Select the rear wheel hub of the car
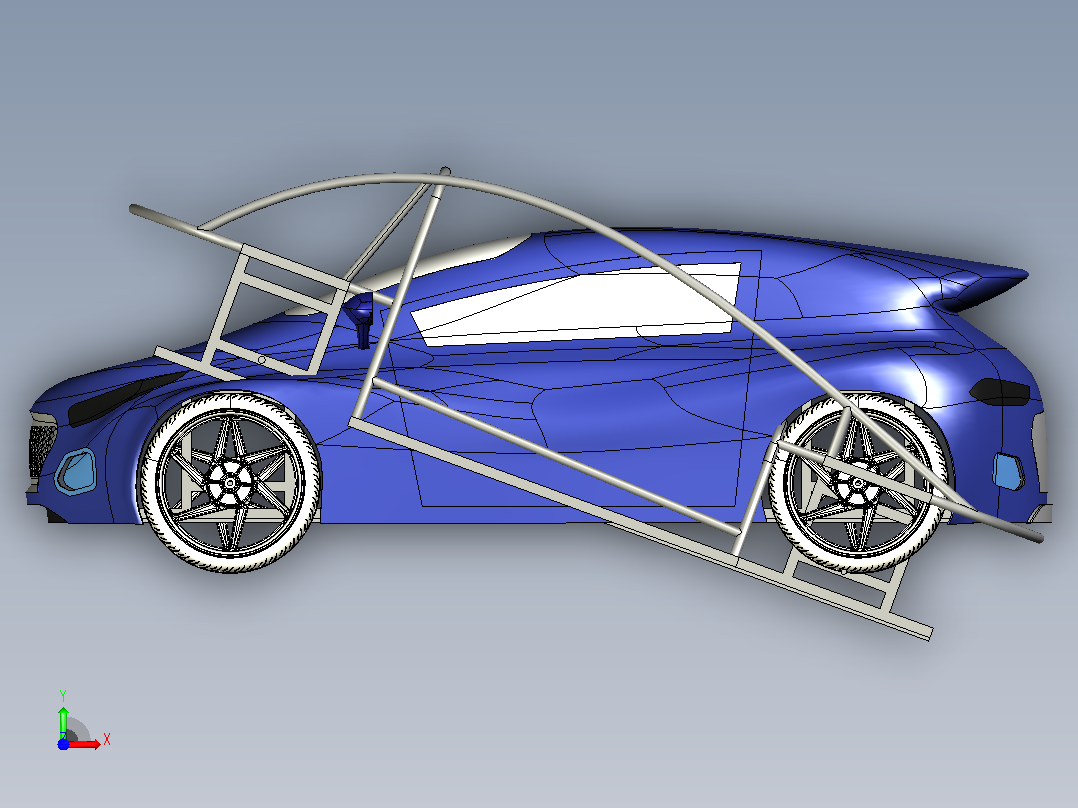Viewport: 1078px width, 808px height. [x=857, y=482]
